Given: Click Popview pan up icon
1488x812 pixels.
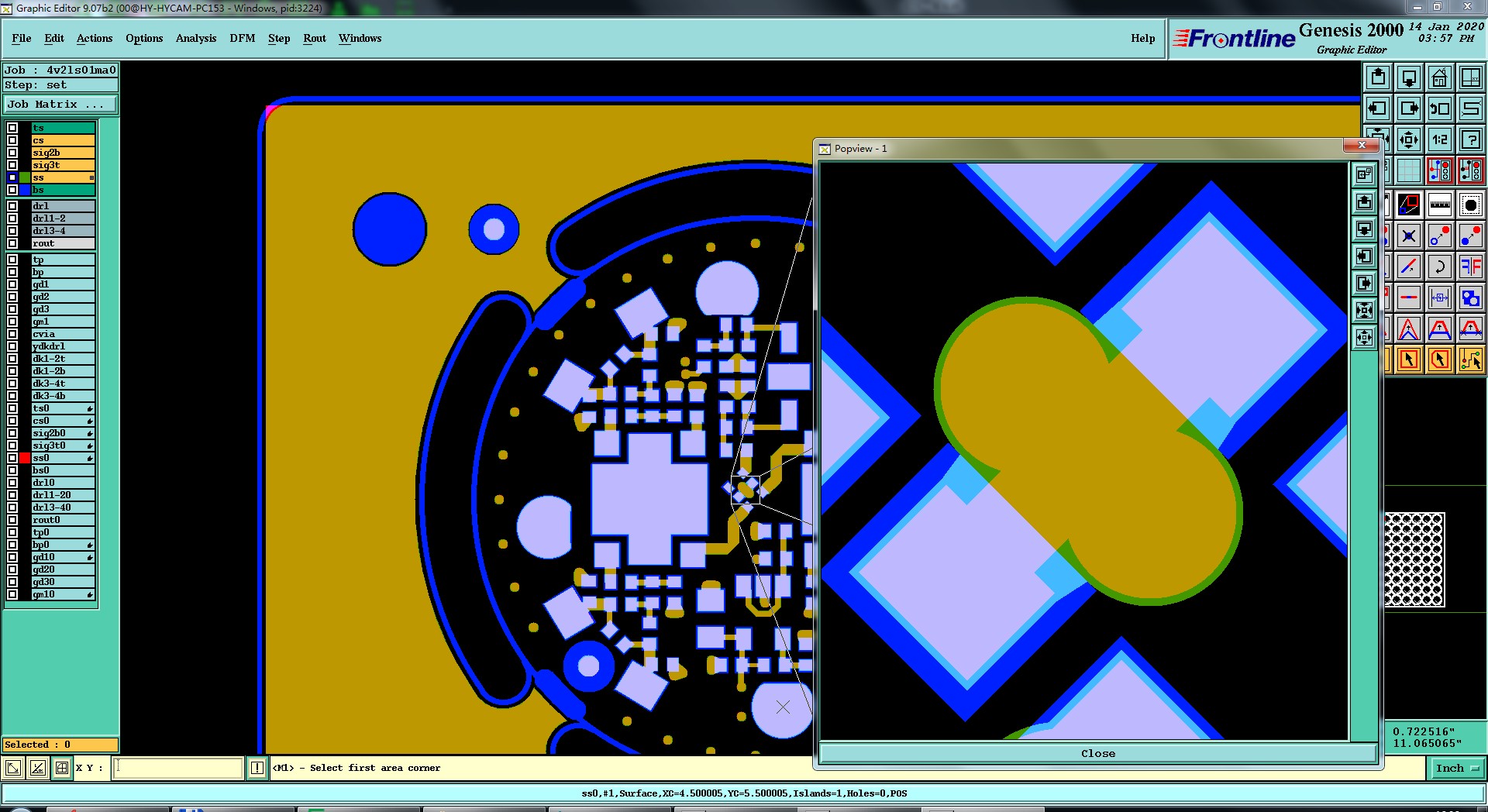Looking at the screenshot, I should point(1364,202).
